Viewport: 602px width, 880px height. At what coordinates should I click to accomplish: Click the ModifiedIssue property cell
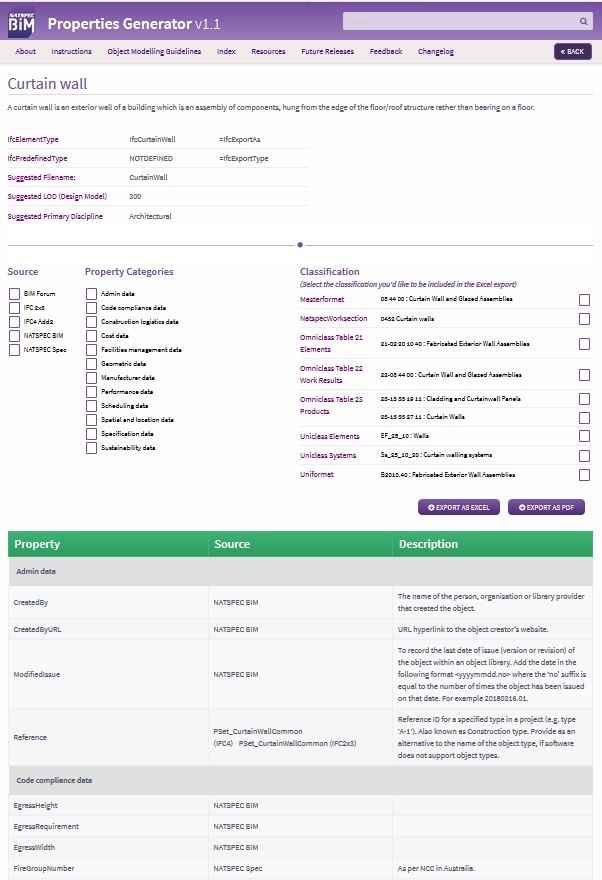coord(108,674)
